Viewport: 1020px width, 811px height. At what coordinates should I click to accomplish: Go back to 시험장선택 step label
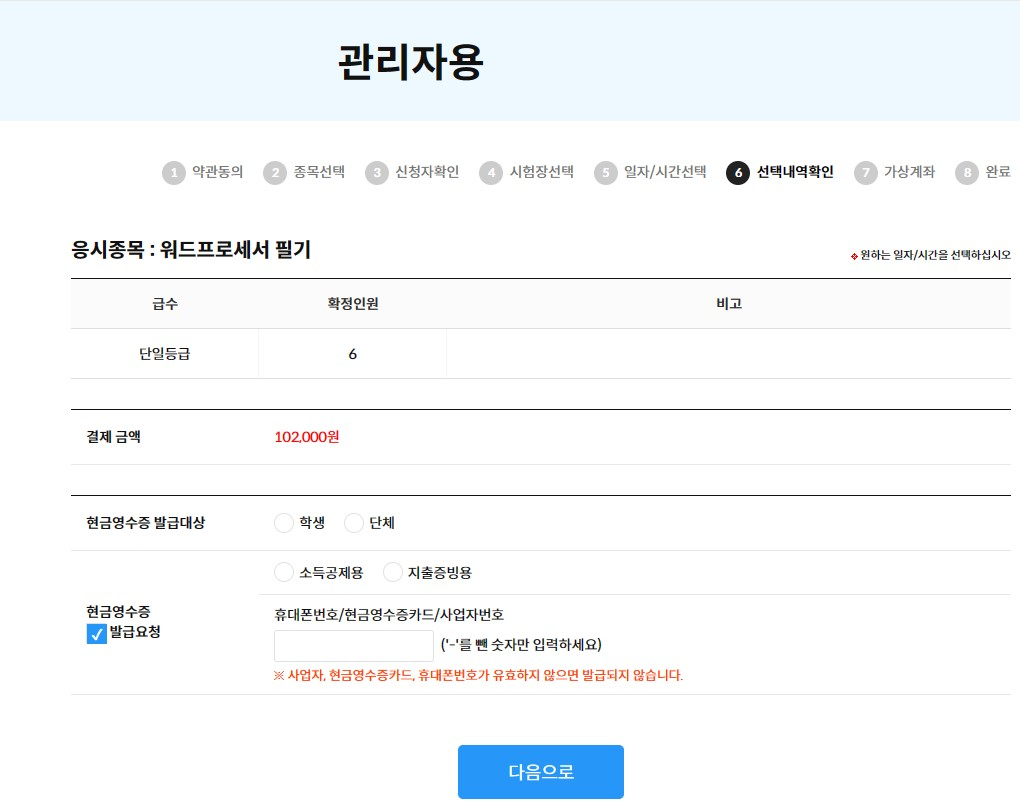pyautogui.click(x=541, y=172)
